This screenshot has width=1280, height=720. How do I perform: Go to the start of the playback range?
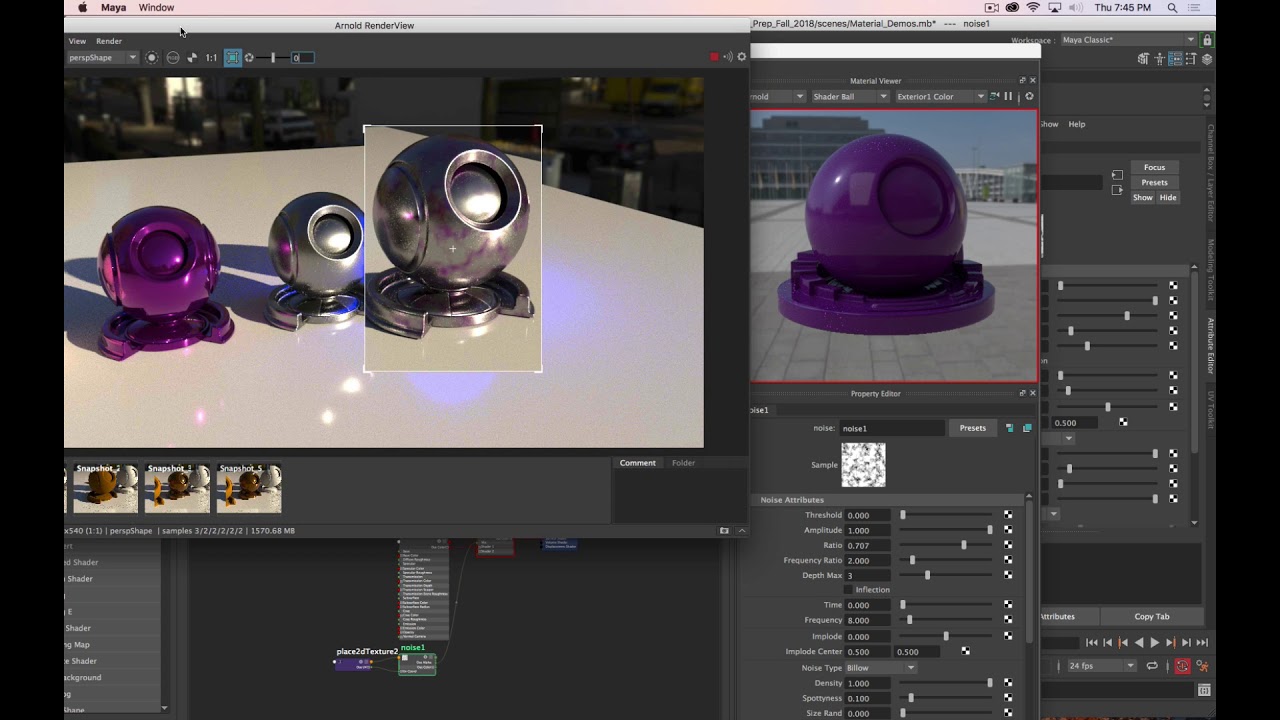(1092, 642)
